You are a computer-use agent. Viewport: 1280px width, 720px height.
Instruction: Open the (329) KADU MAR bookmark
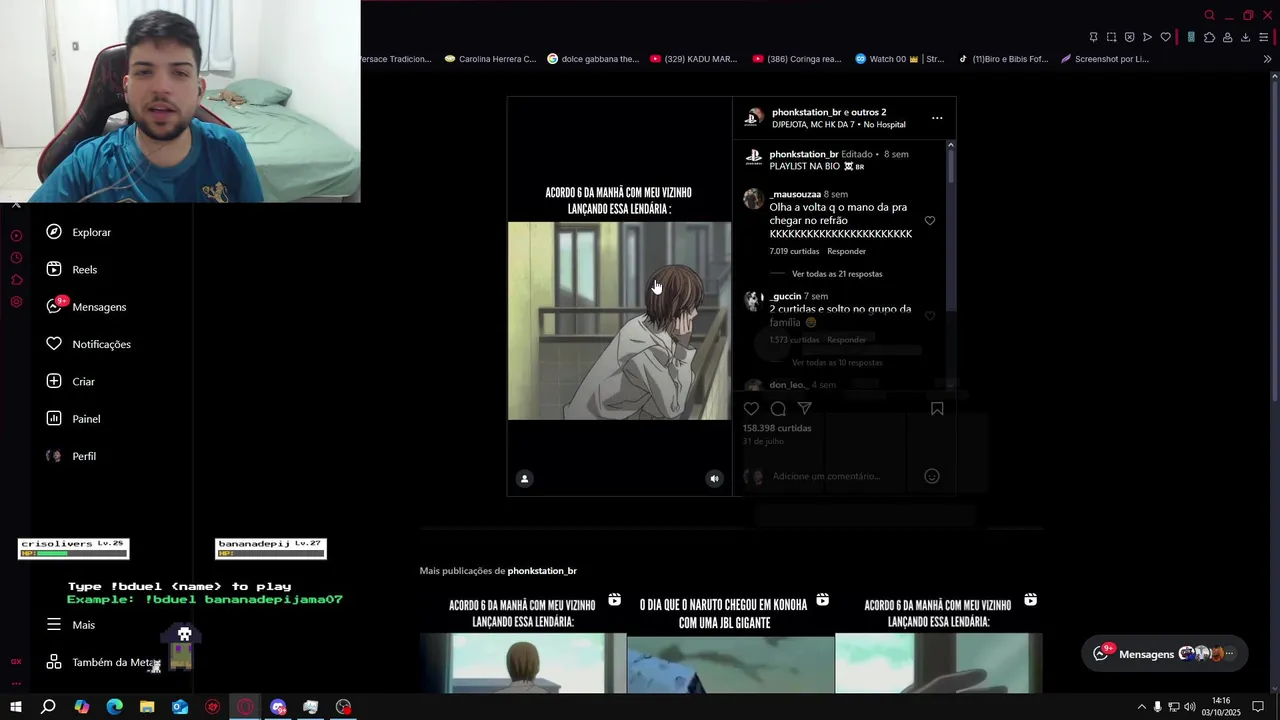694,59
